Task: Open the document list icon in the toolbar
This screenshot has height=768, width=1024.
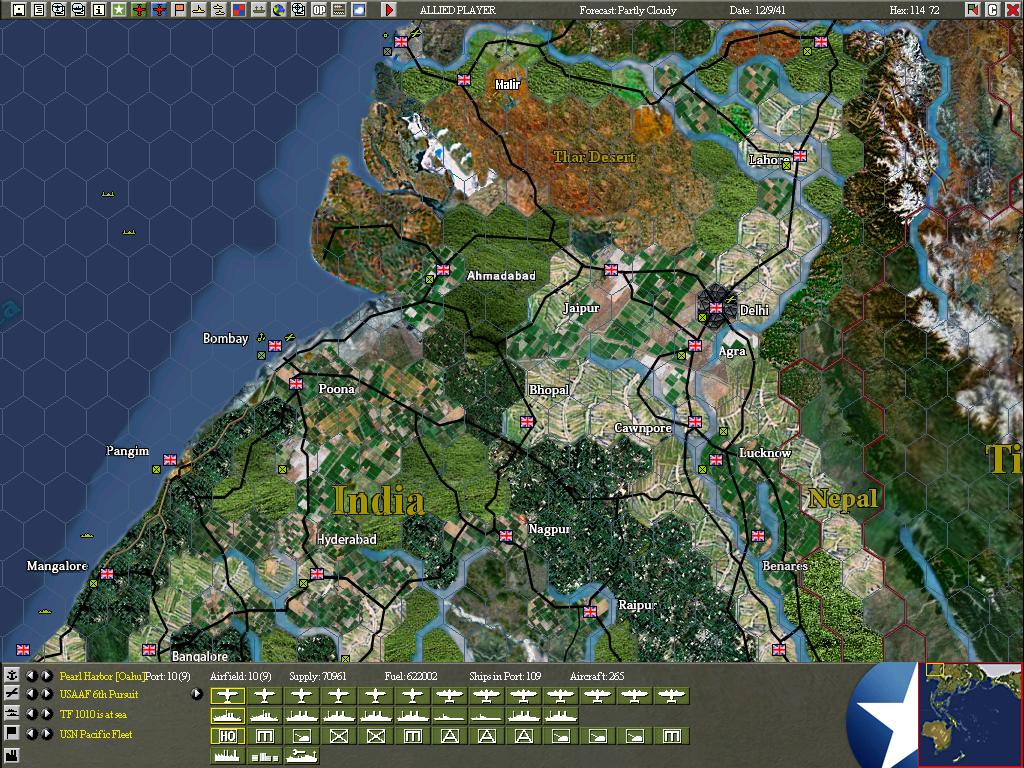Action: click(x=39, y=10)
